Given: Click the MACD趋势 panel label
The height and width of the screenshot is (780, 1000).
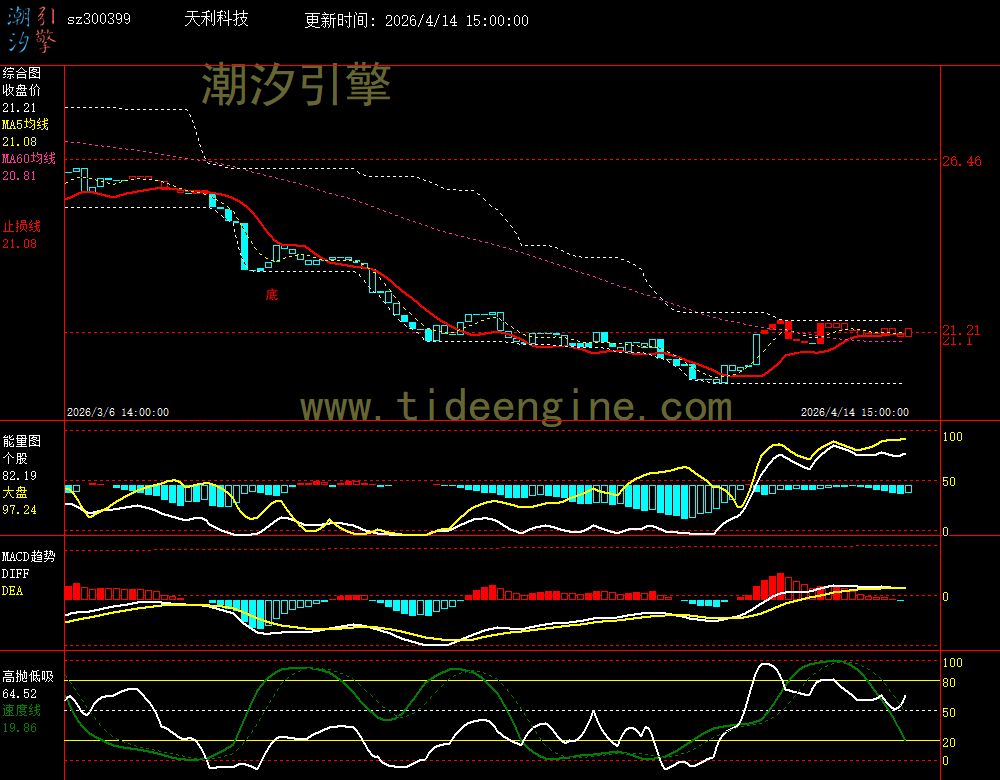Looking at the screenshot, I should point(29,556).
